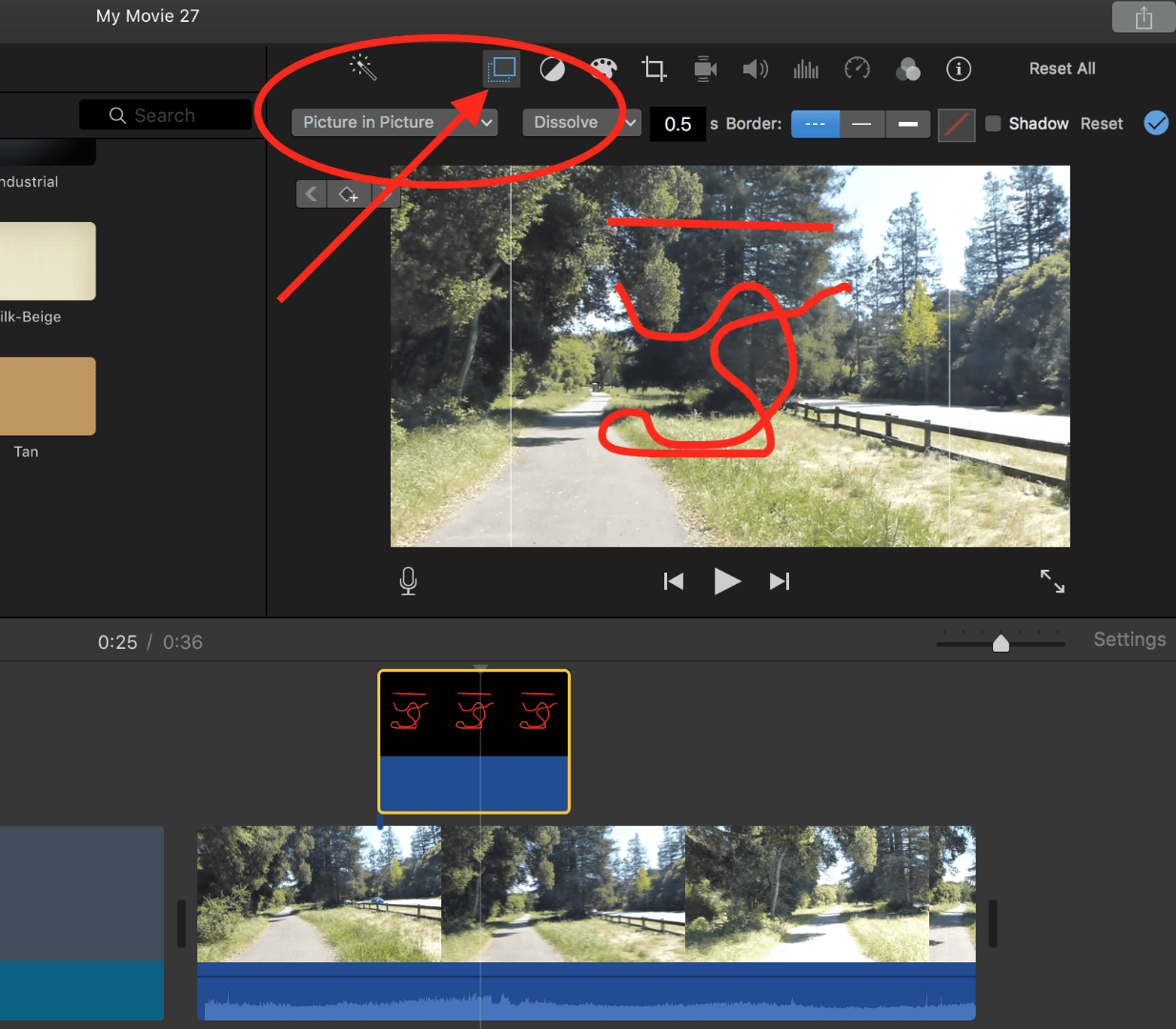Click the Reset link next to Shadow

coord(1102,123)
